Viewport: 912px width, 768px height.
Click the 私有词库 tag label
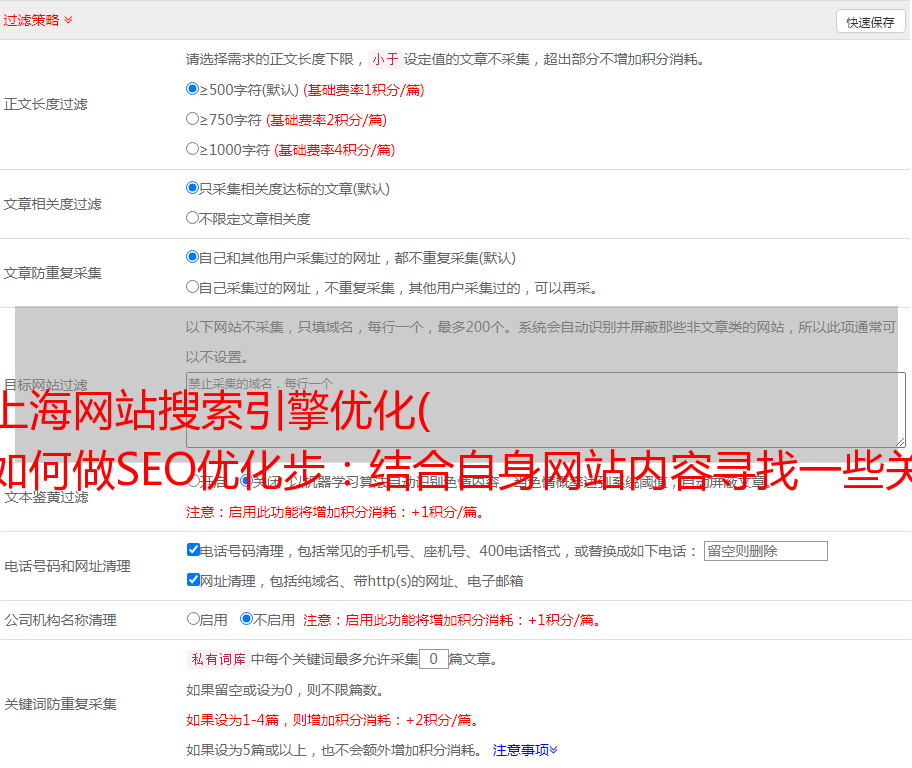[x=216, y=659]
